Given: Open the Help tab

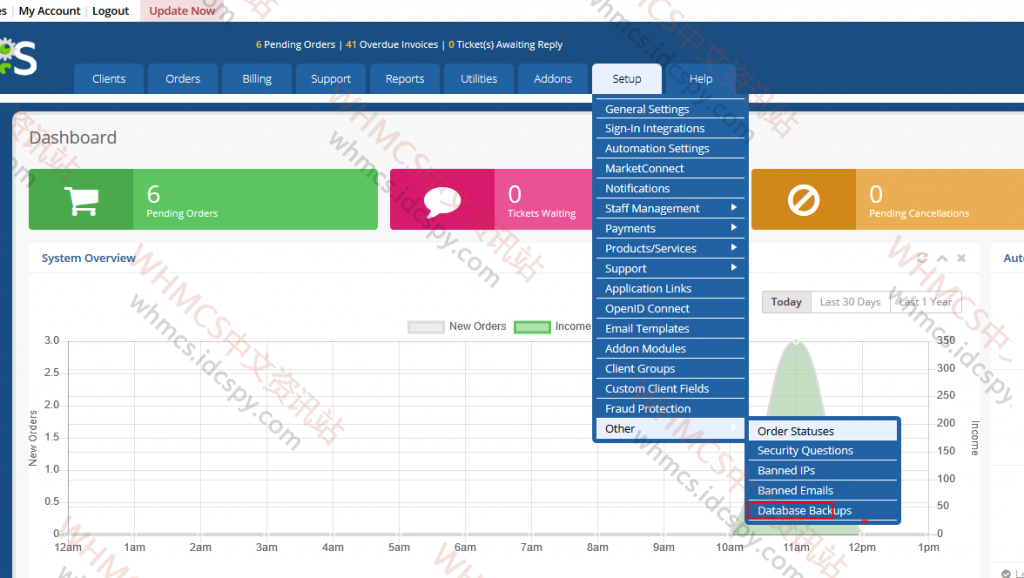Looking at the screenshot, I should point(701,79).
